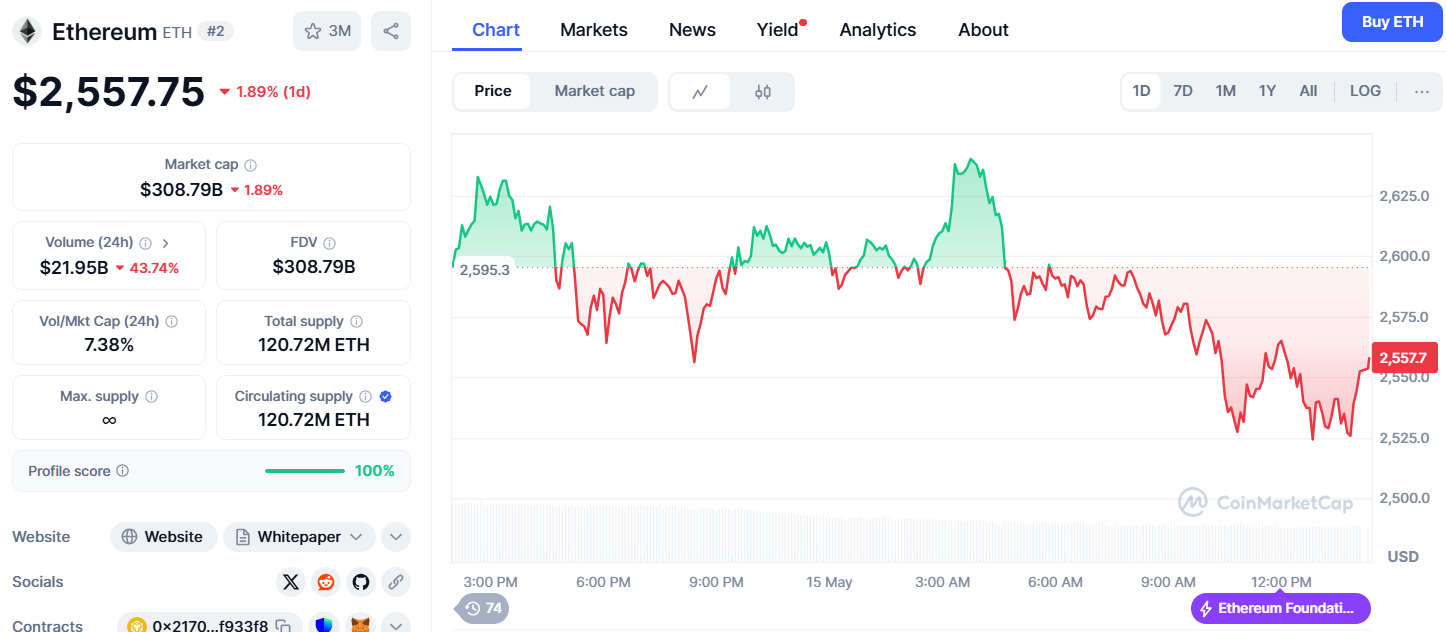Copy contract address 0x2170...f933f8
Image resolution: width=1446 pixels, height=632 pixels.
point(284,626)
